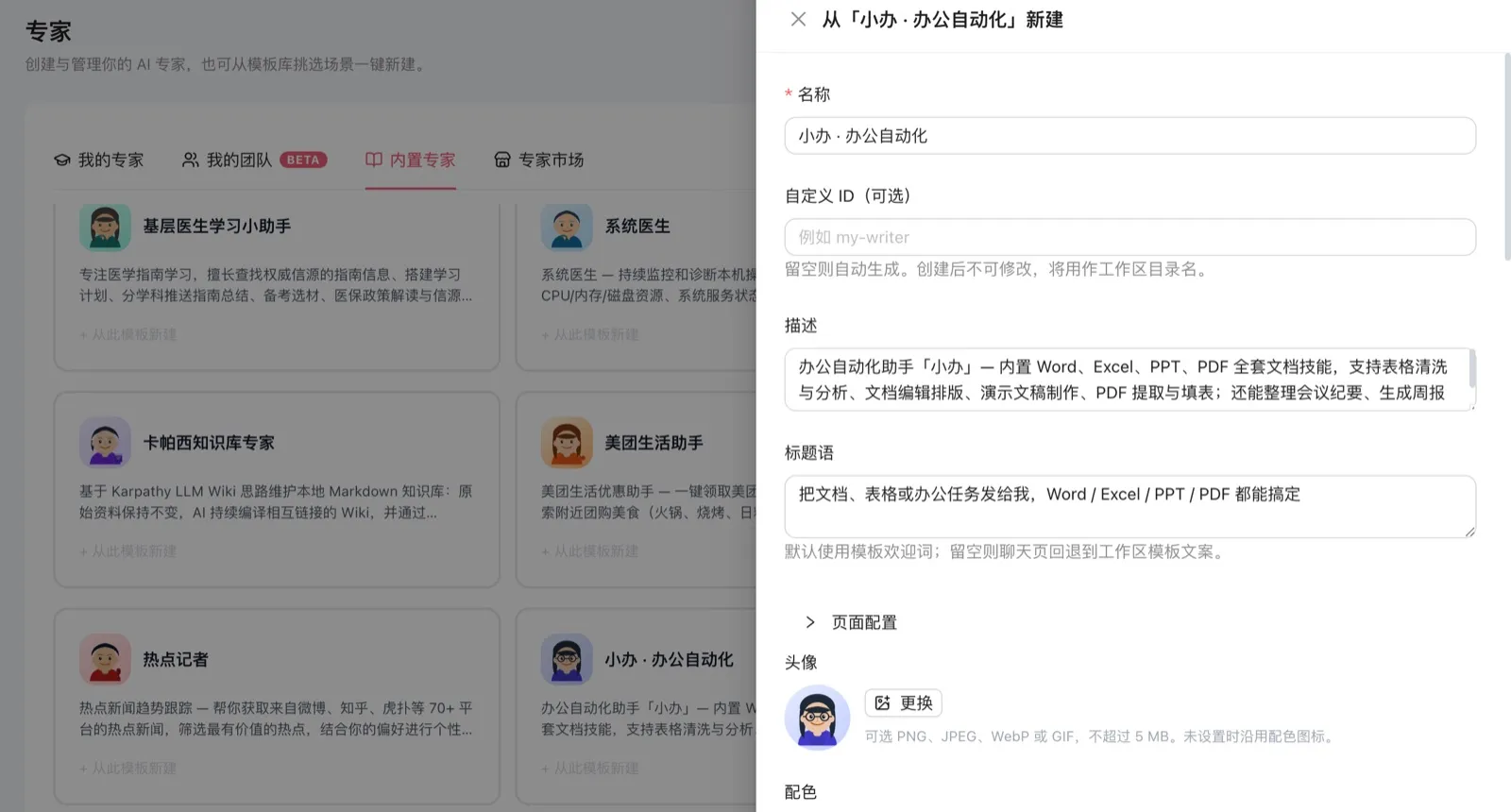This screenshot has height=812, width=1511.
Task: Click the 系统医生 avatar icon
Action: 567,227
